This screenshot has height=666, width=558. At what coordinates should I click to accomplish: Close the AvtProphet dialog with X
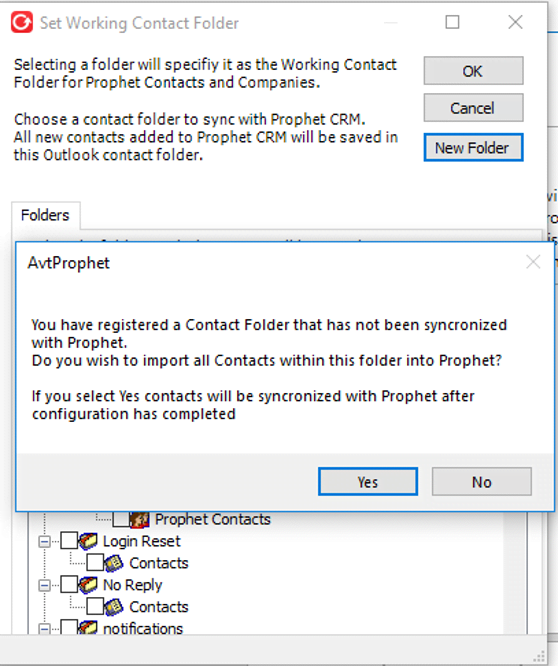[x=533, y=262]
